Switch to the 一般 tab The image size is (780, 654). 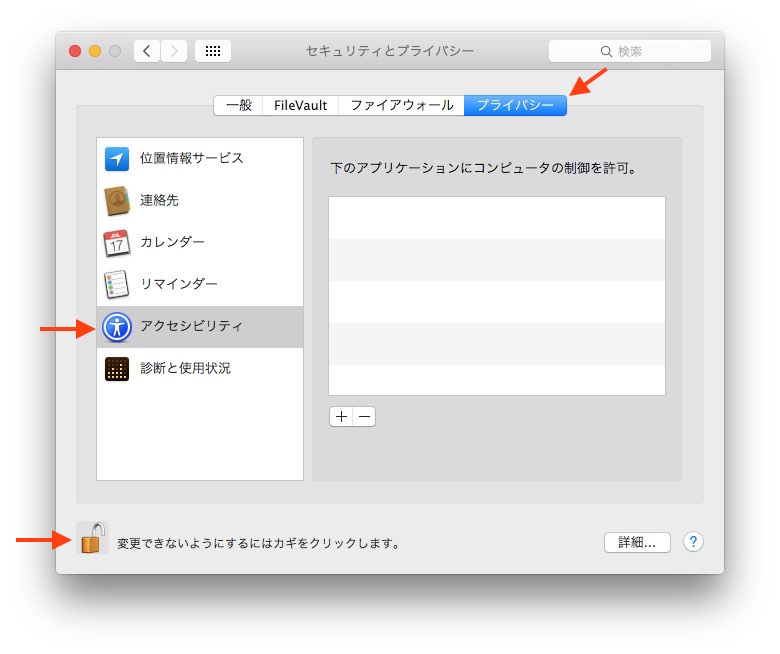point(238,105)
